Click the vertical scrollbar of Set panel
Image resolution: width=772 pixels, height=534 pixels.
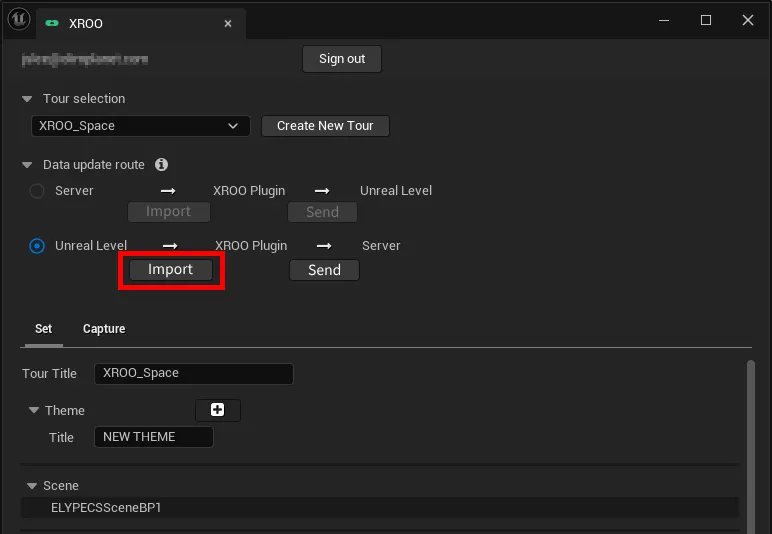(x=750, y=445)
